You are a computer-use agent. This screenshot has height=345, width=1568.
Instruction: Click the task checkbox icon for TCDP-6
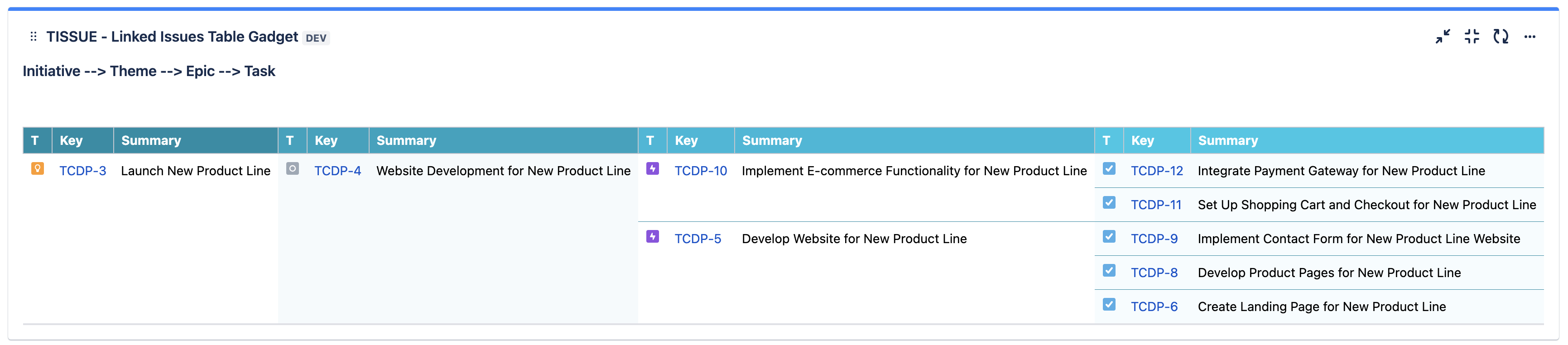coord(1108,305)
